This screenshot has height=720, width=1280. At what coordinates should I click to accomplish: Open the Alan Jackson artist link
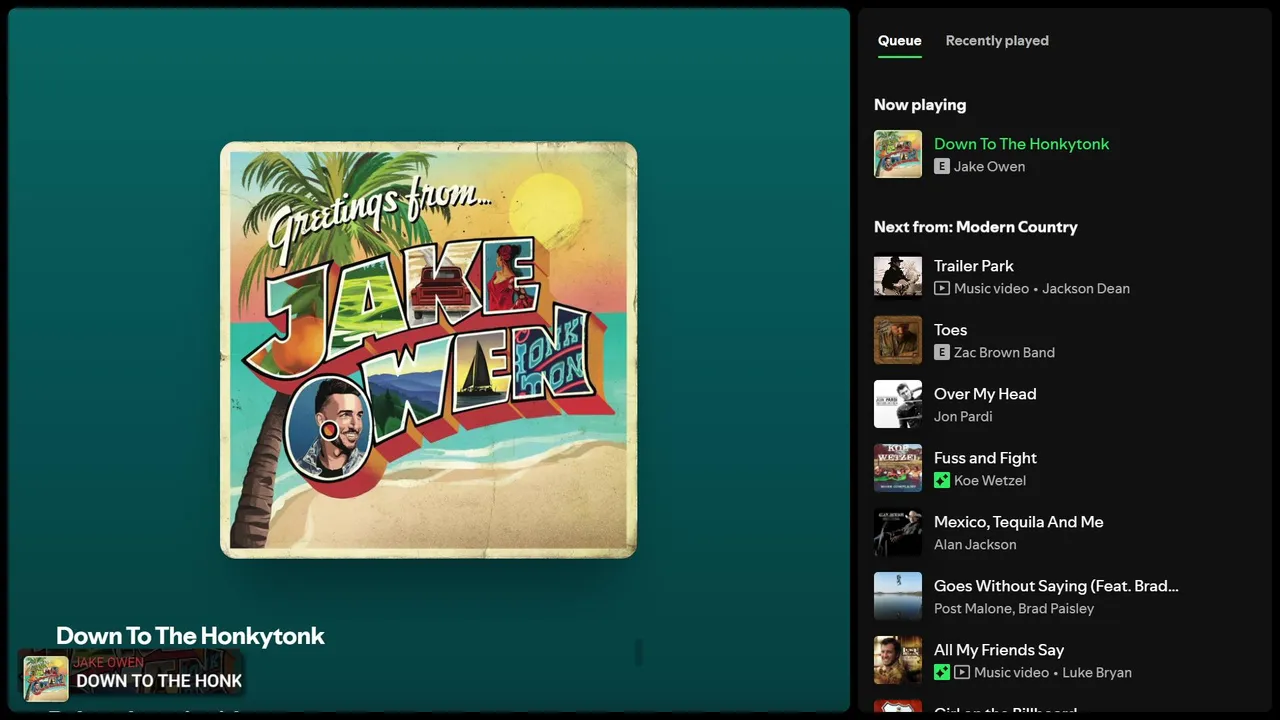pyautogui.click(x=975, y=545)
